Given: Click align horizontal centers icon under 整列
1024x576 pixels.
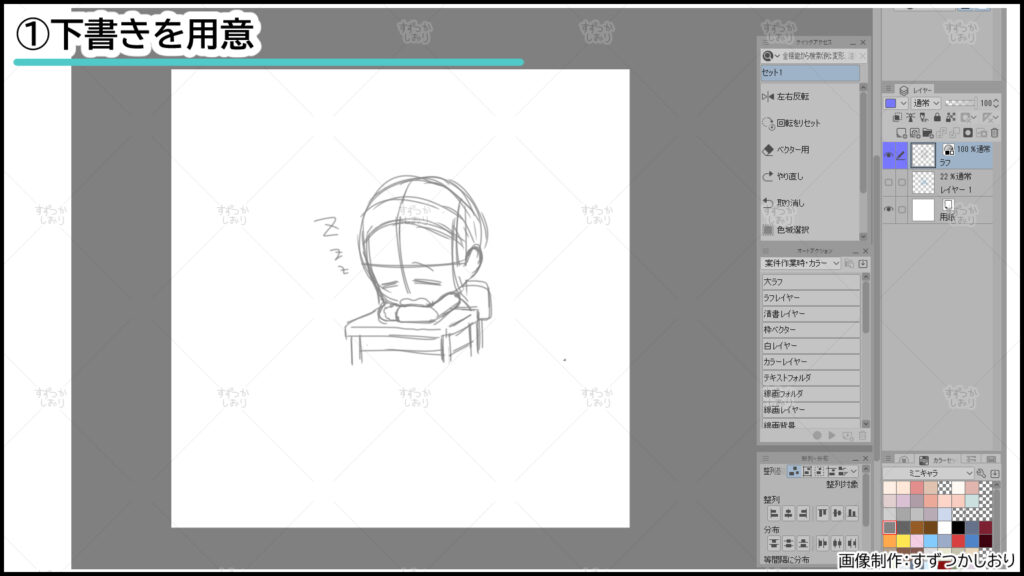Looking at the screenshot, I should tap(788, 513).
